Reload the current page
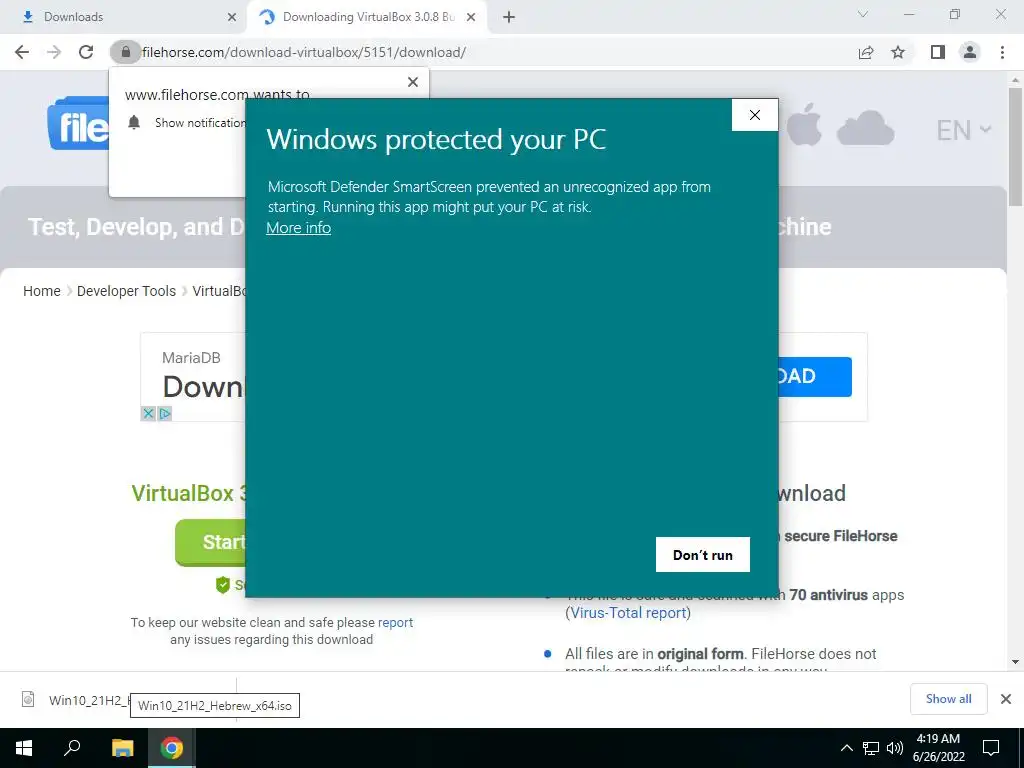Screen dimensions: 1024x768 tap(86, 52)
